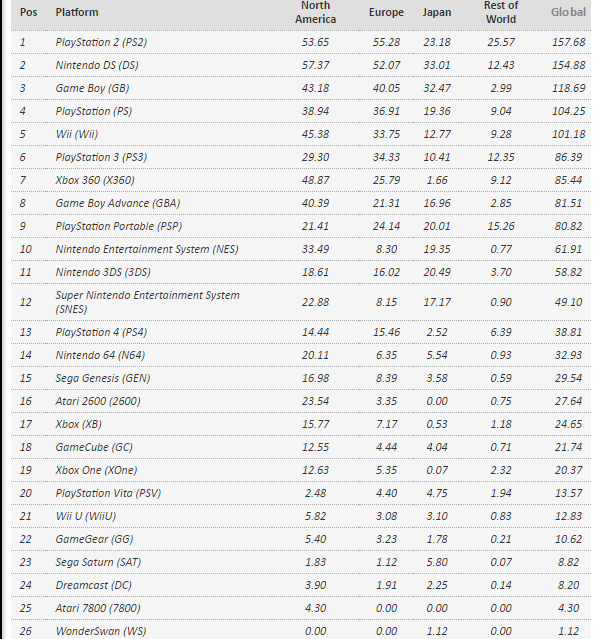600x639 pixels.
Task: Click the Europe column header
Action: pyautogui.click(x=386, y=12)
